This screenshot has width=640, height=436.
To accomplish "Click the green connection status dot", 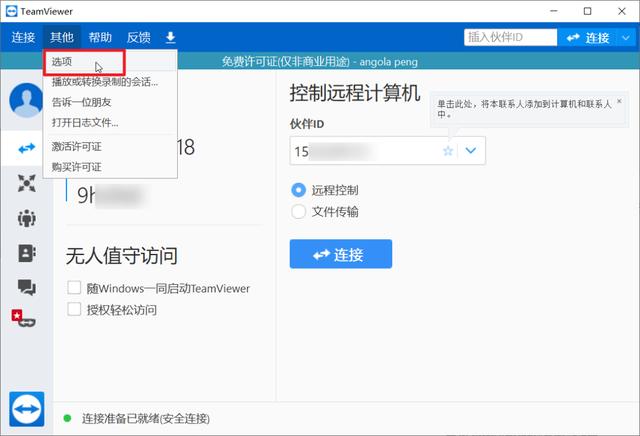I will click(x=67, y=418).
